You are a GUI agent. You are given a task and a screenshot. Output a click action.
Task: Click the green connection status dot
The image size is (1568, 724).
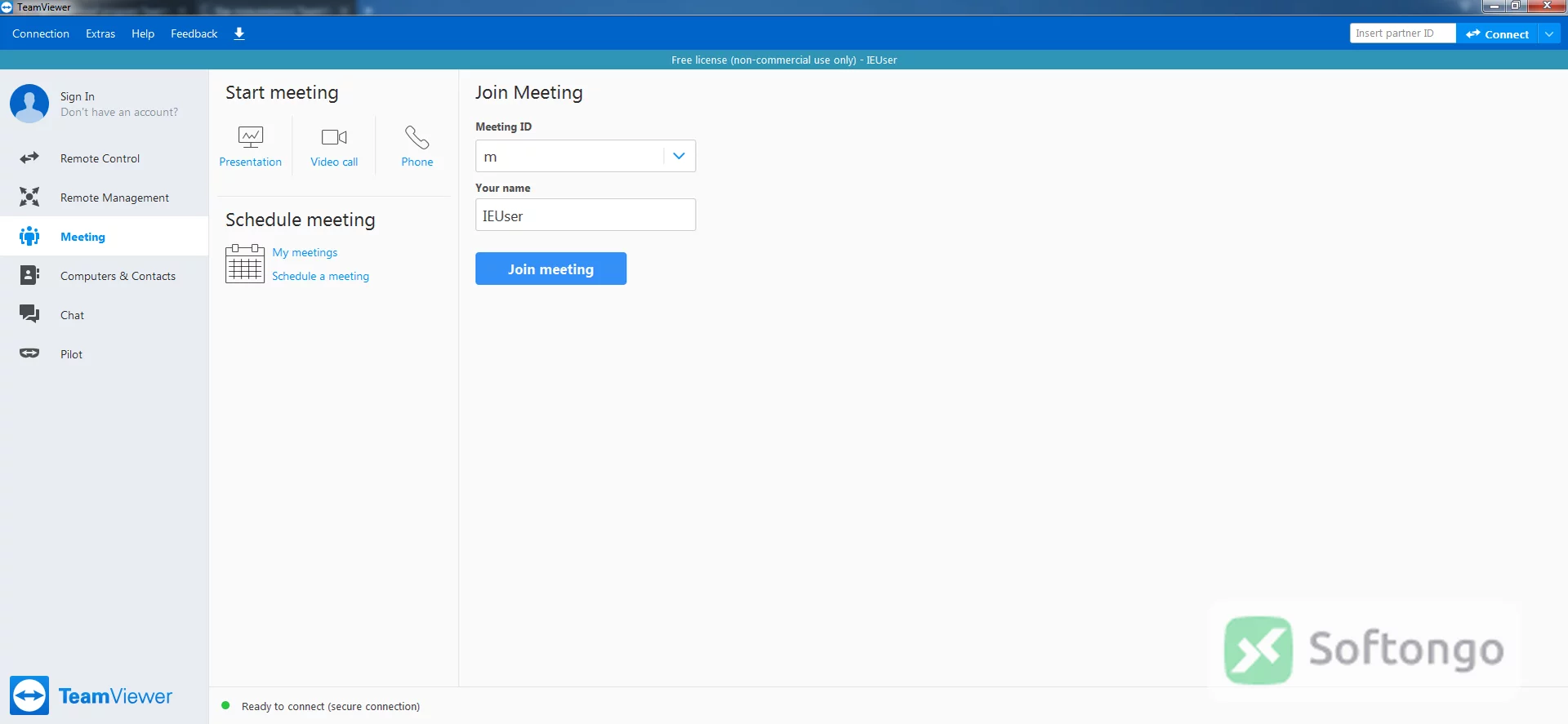(x=225, y=705)
